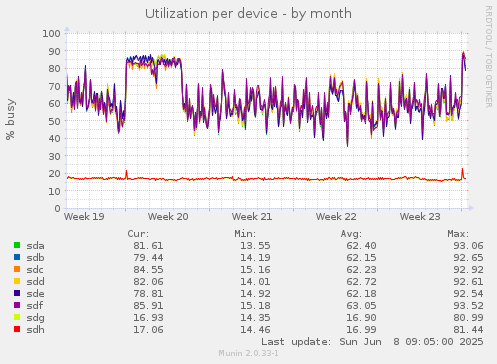The height and width of the screenshot is (364, 497).
Task: Click the sdf device label
Action: 35,306
